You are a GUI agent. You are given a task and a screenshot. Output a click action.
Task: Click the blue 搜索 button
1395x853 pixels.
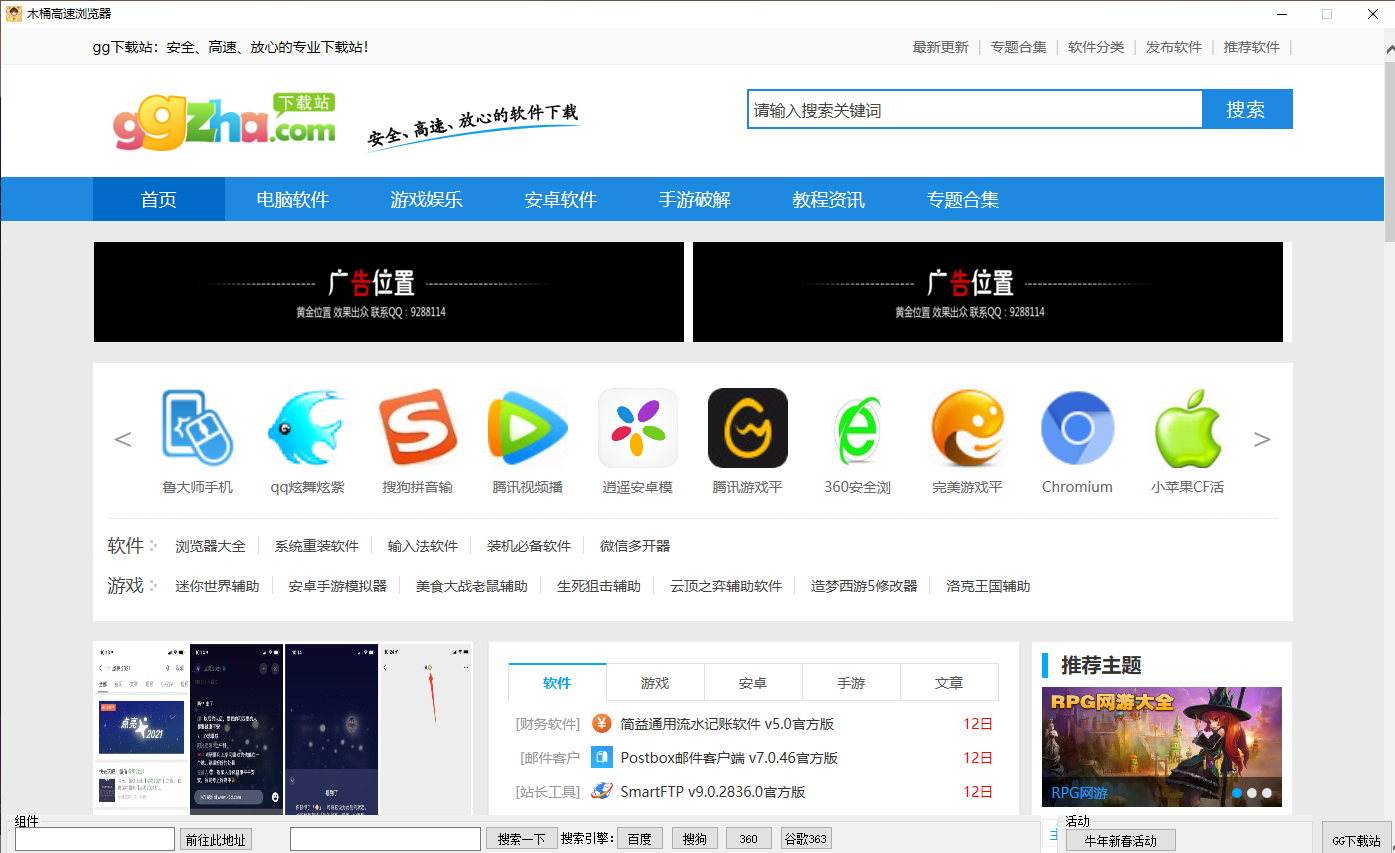[1246, 109]
